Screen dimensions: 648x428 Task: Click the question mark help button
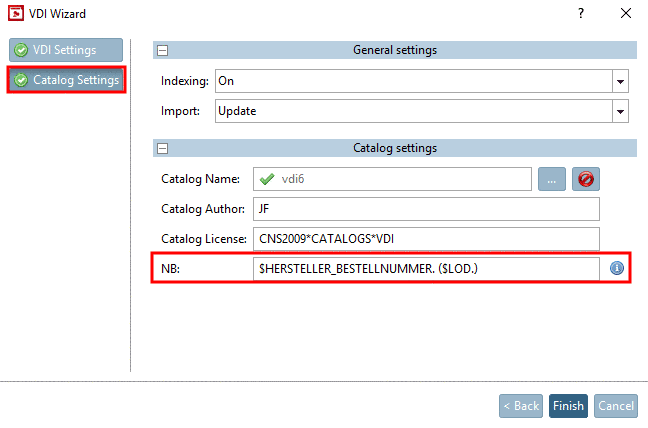pyautogui.click(x=581, y=13)
